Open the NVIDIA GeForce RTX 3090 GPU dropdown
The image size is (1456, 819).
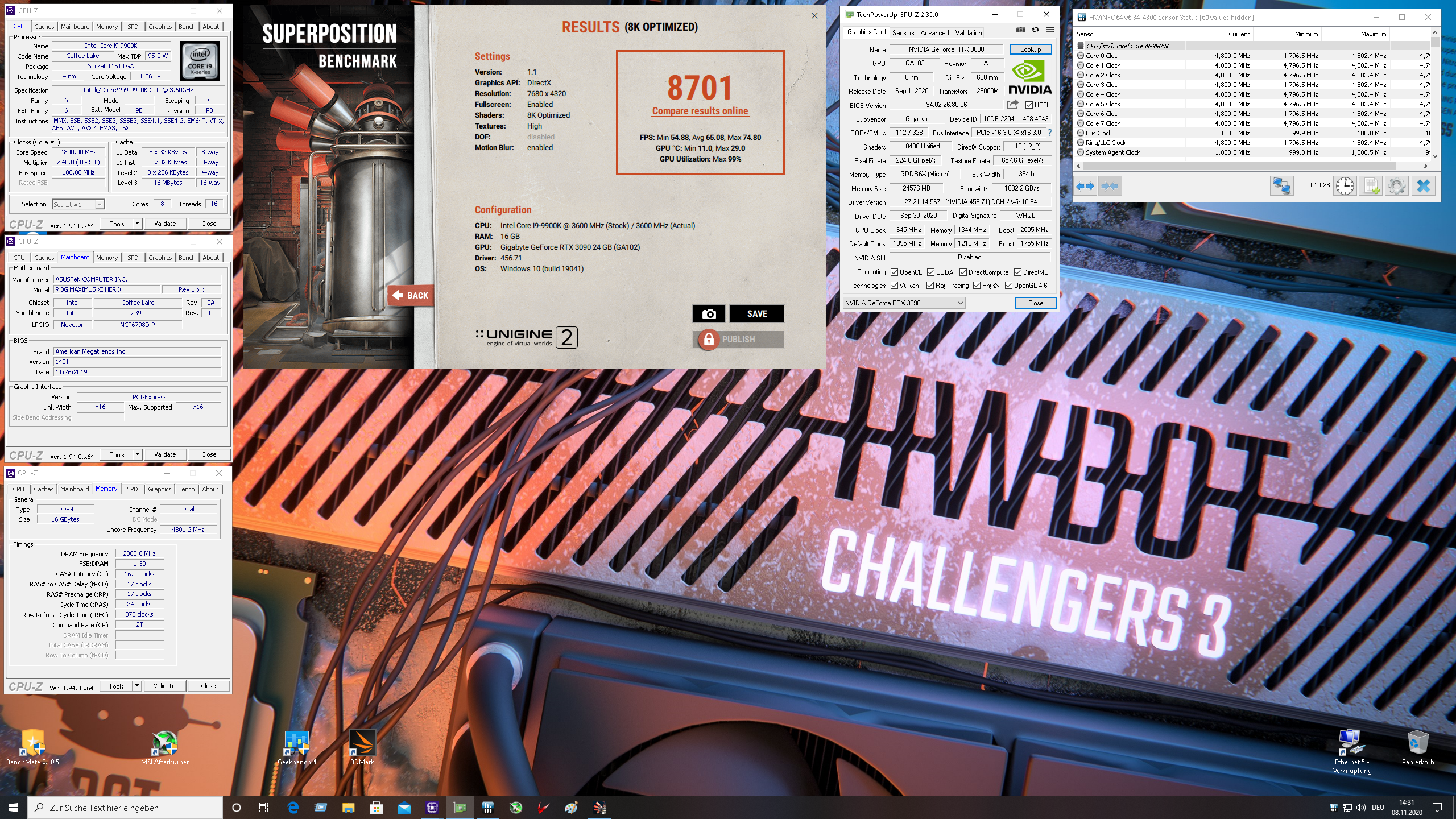pos(904,303)
